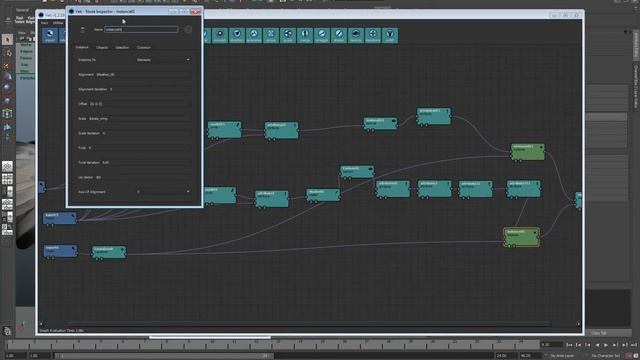This screenshot has width=640, height=360.
Task: Select the yellow-outlined green instance node
Action: (x=521, y=237)
